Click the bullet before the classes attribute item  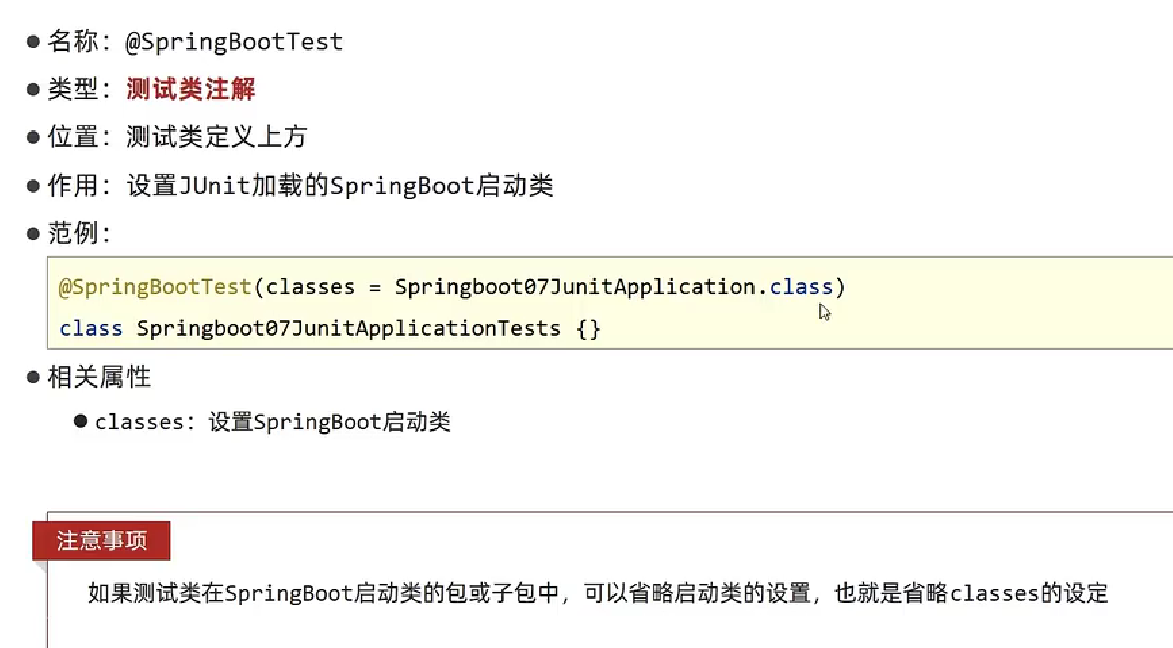pos(81,421)
